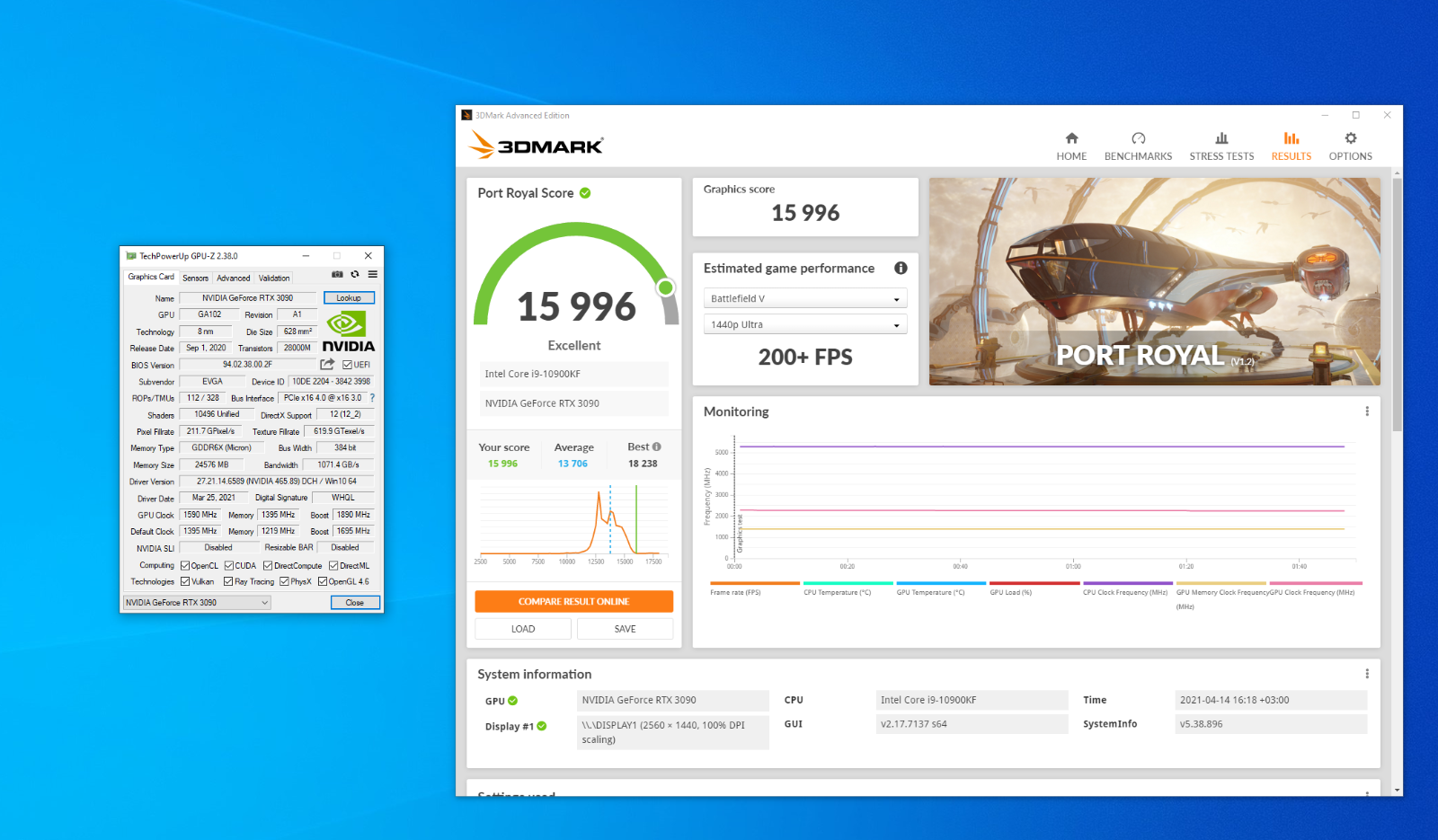The width and height of the screenshot is (1438, 840).
Task: Open the GPU selector dropdown in GPU-Z
Action: coord(197,603)
